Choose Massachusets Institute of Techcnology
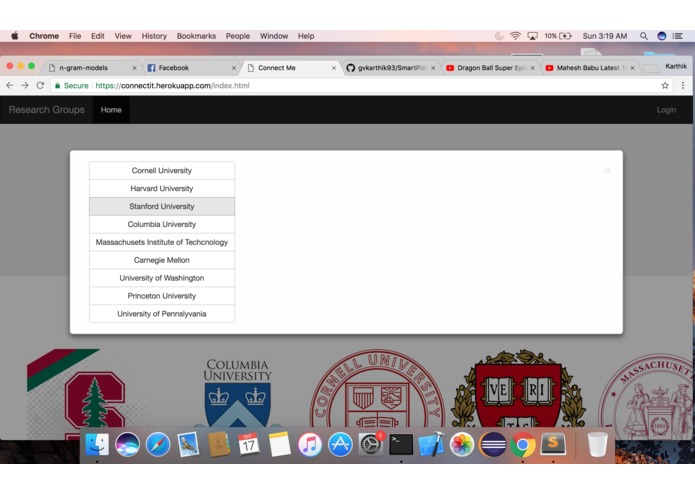The height and width of the screenshot is (494, 695). (x=162, y=242)
